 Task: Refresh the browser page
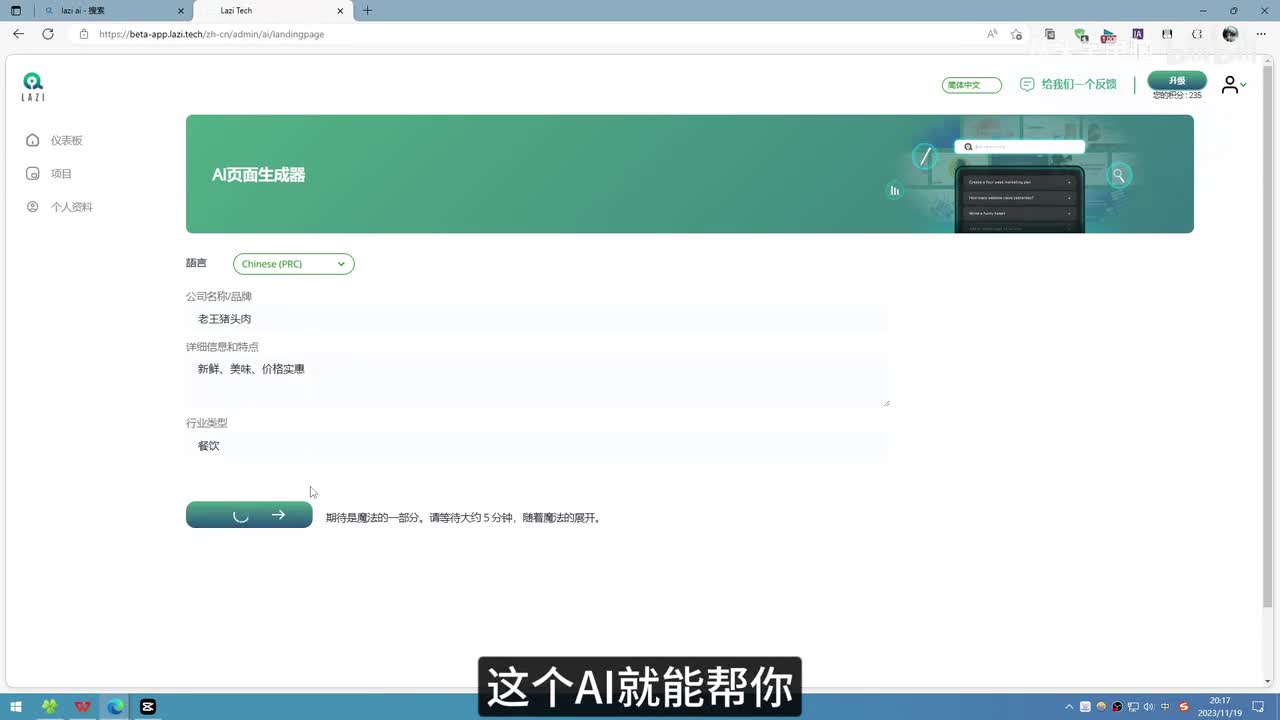click(48, 34)
